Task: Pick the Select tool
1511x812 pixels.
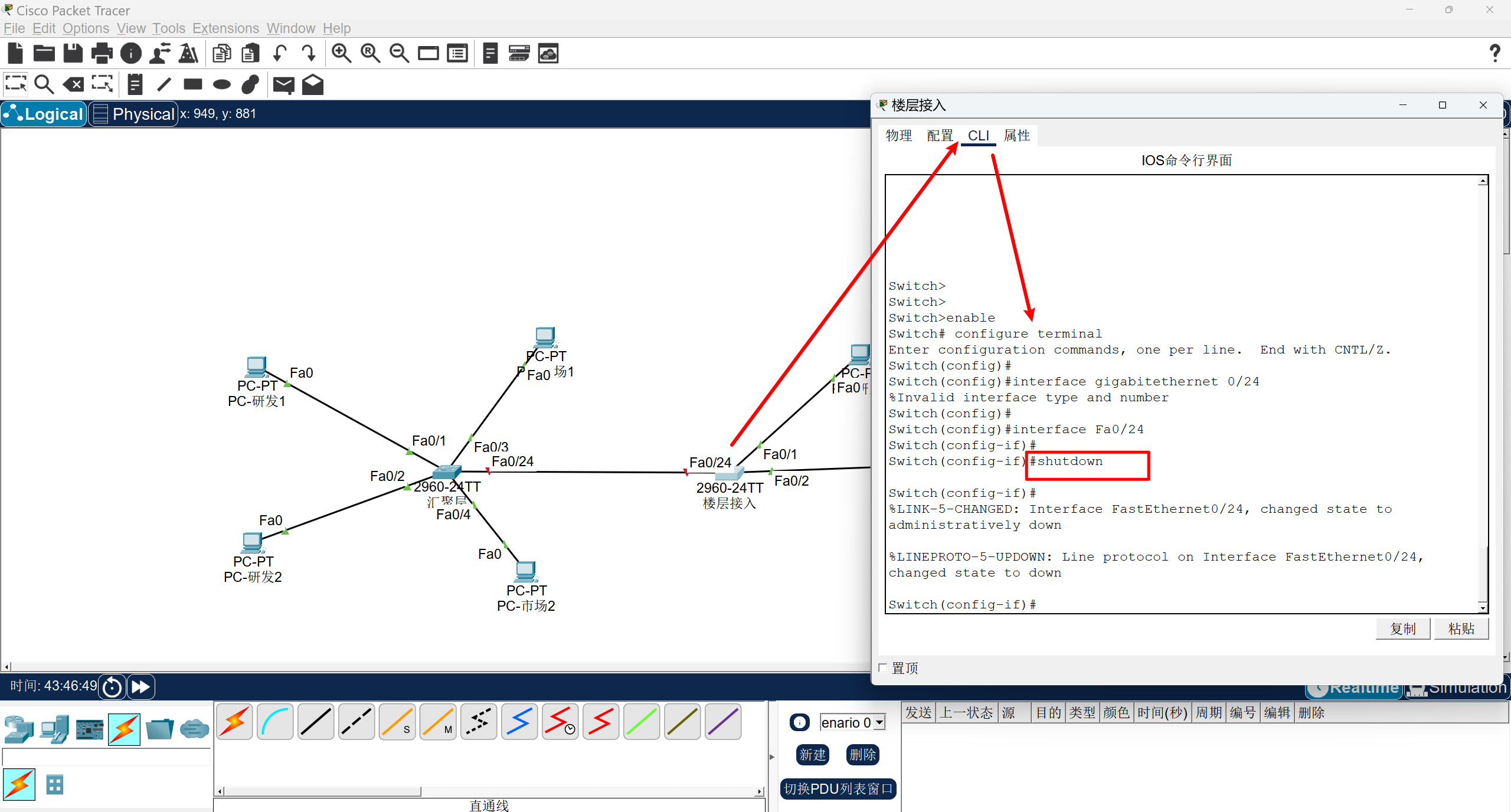Action: click(x=16, y=84)
